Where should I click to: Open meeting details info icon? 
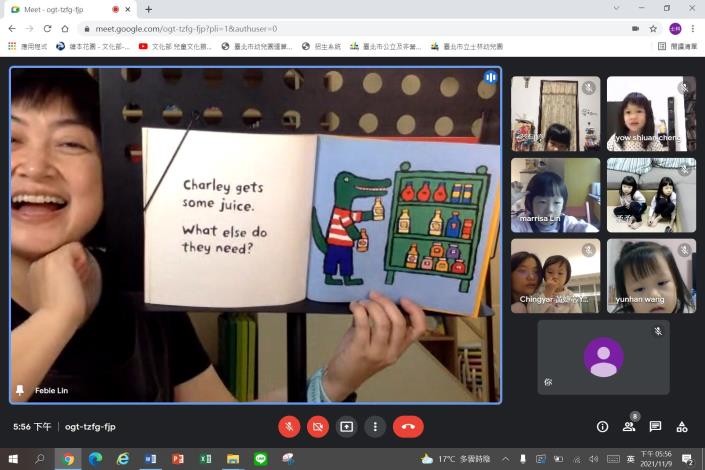tap(602, 426)
